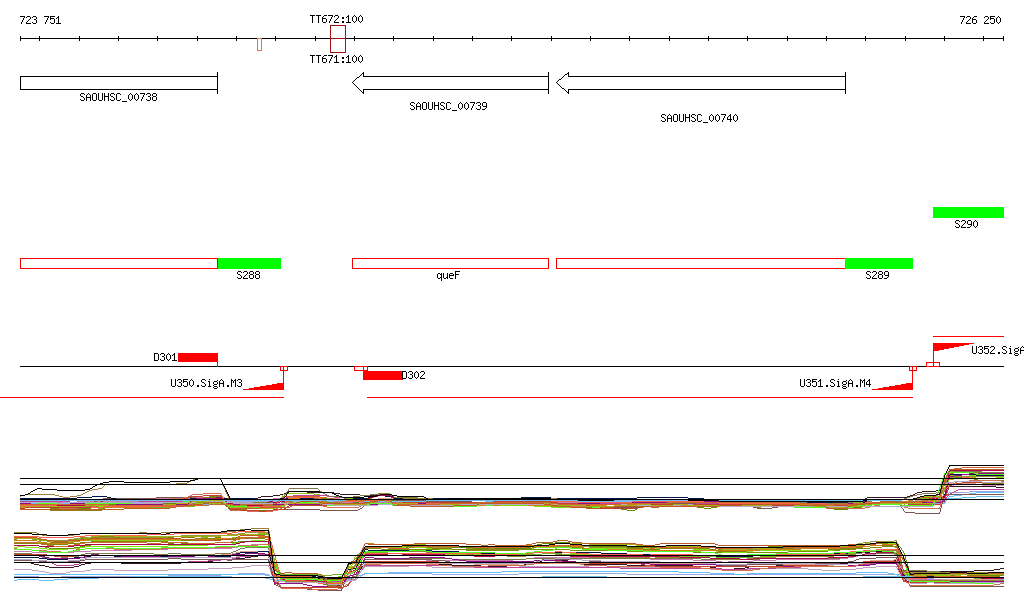Click the red D302 block
Viewport: 1024px width, 611px height.
tap(382, 375)
